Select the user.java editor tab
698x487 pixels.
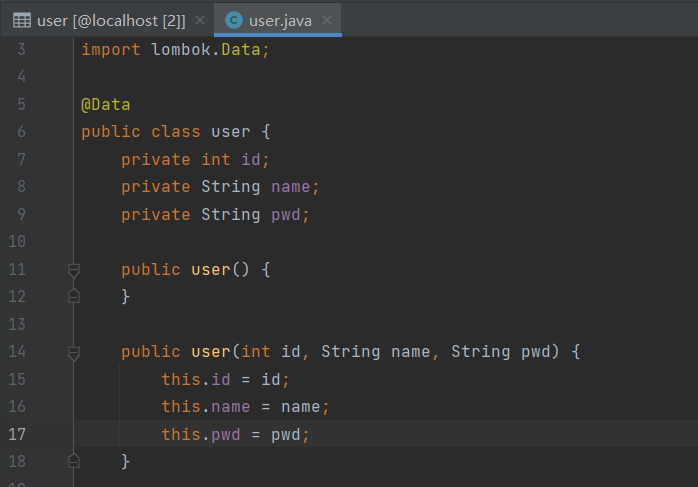pyautogui.click(x=278, y=20)
